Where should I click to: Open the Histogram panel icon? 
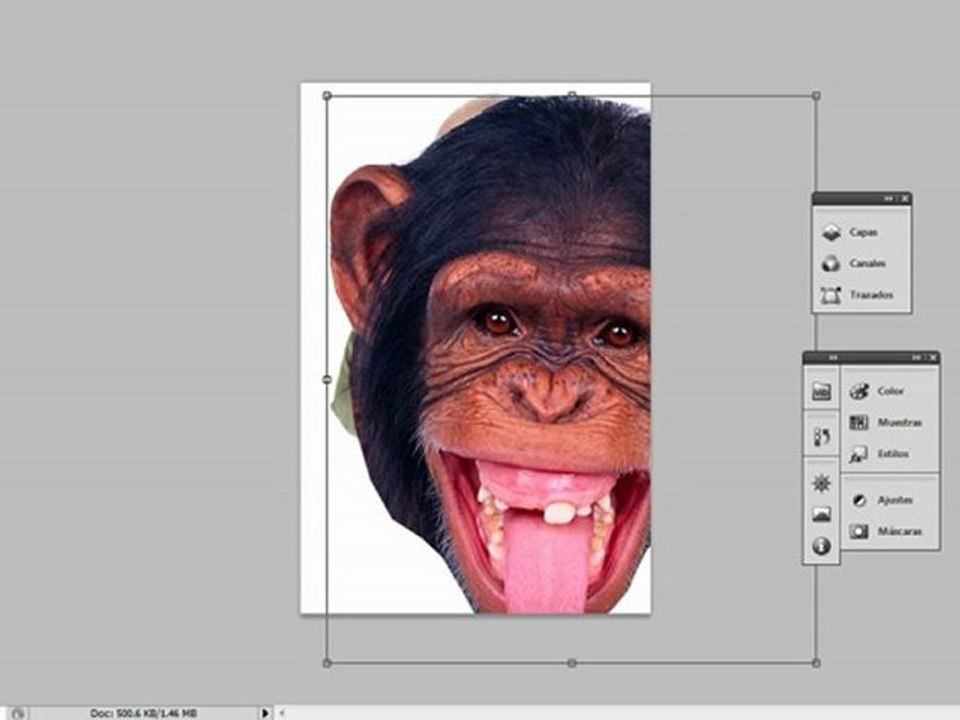click(x=821, y=515)
